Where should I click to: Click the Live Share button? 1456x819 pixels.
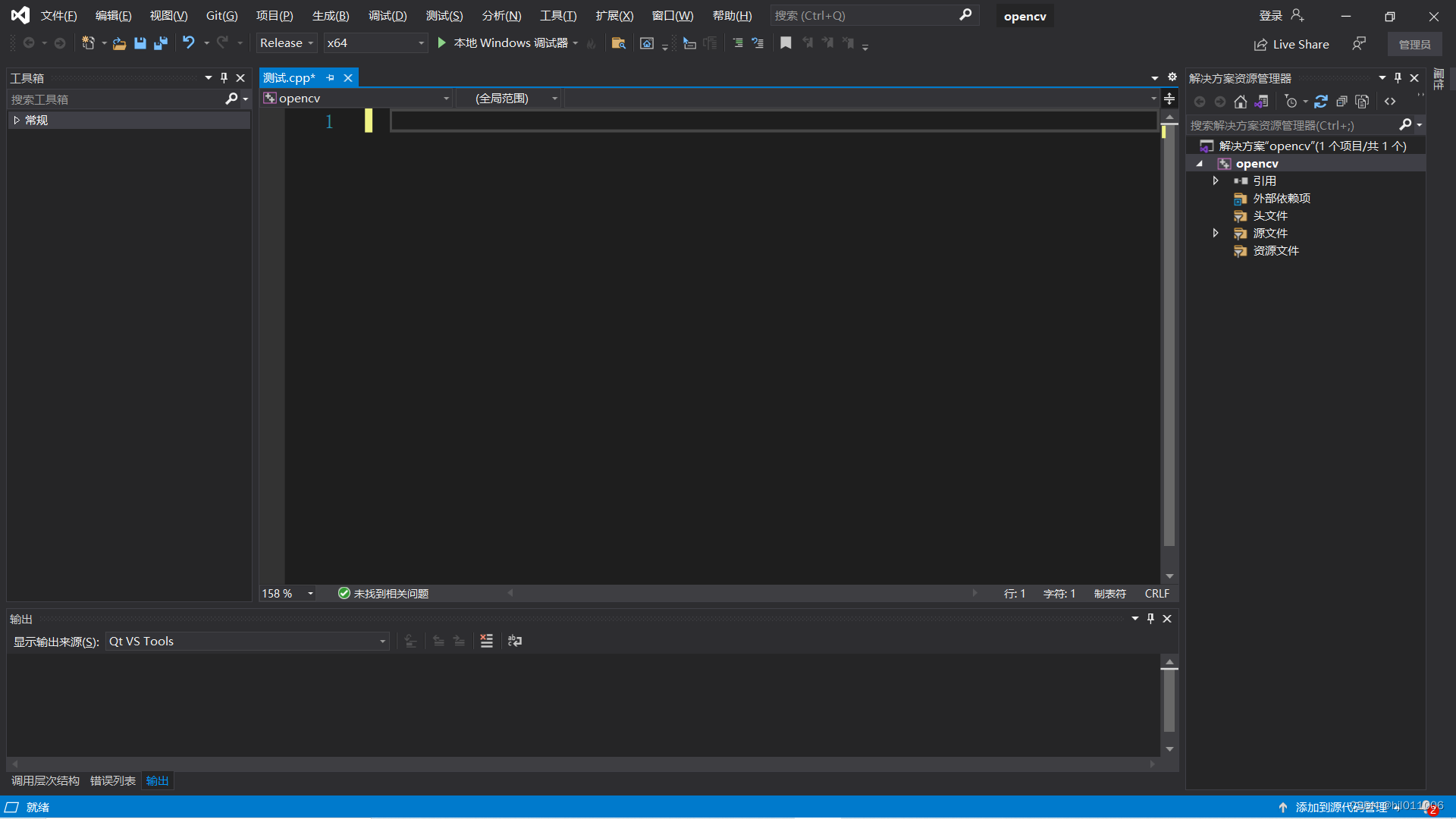point(1291,45)
